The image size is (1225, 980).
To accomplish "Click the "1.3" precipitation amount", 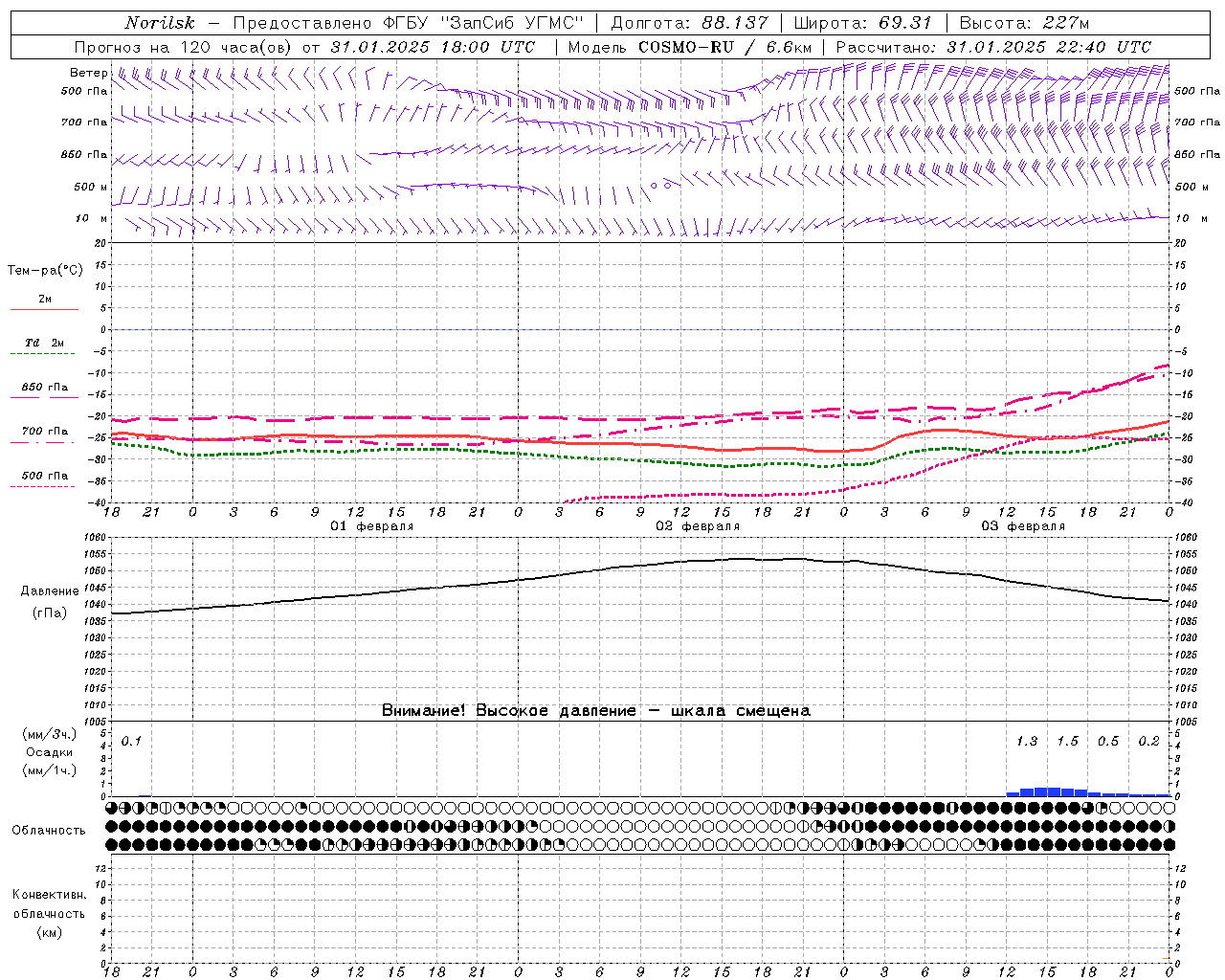I will click(x=1027, y=742).
